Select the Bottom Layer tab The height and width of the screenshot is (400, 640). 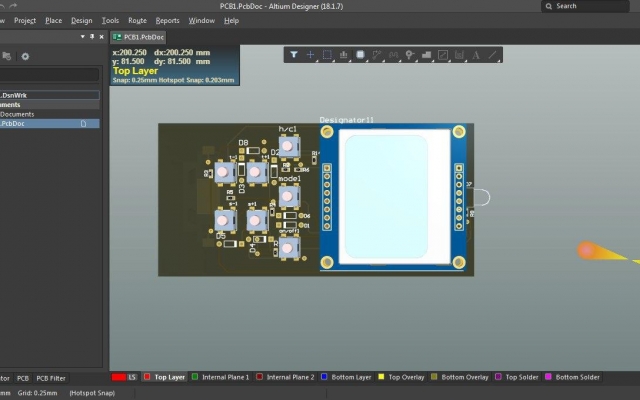click(347, 377)
